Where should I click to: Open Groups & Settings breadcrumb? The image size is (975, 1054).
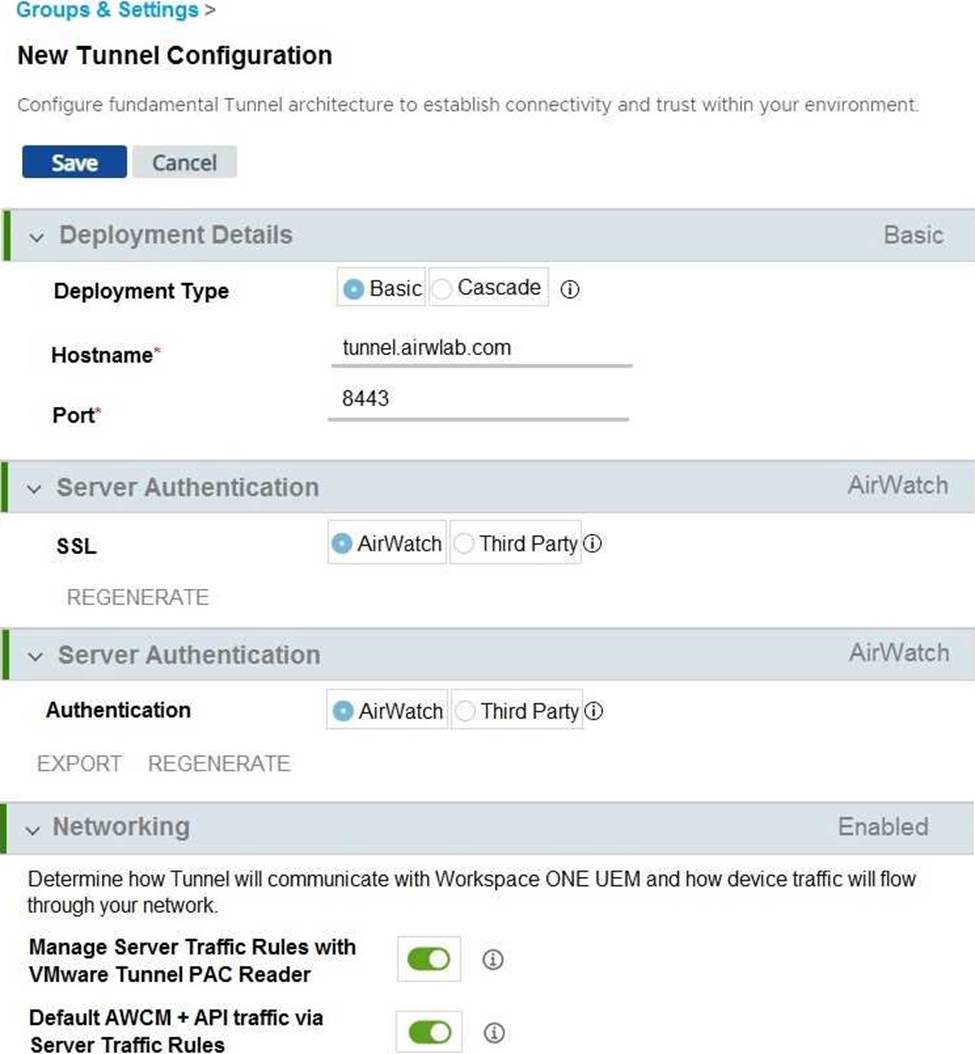point(107,9)
